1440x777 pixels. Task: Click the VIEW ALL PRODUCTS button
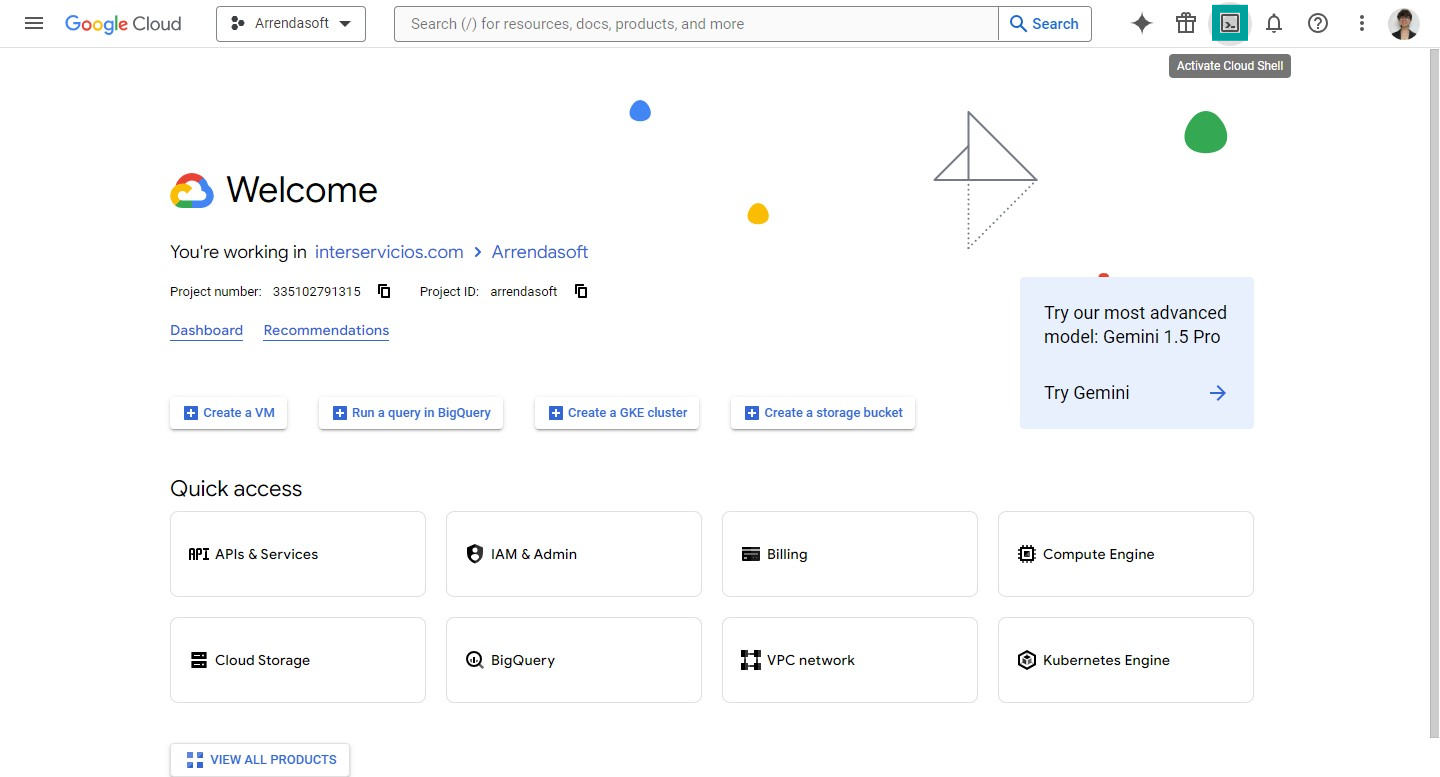point(260,760)
